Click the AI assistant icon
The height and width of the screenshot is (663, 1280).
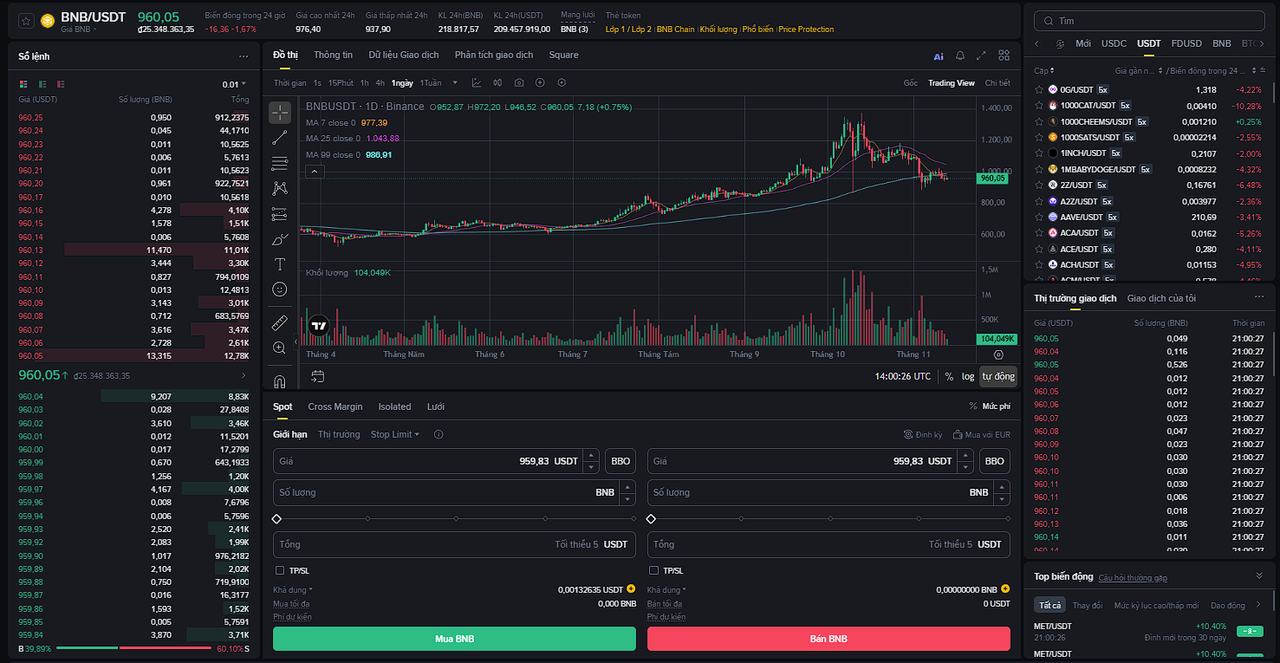938,57
